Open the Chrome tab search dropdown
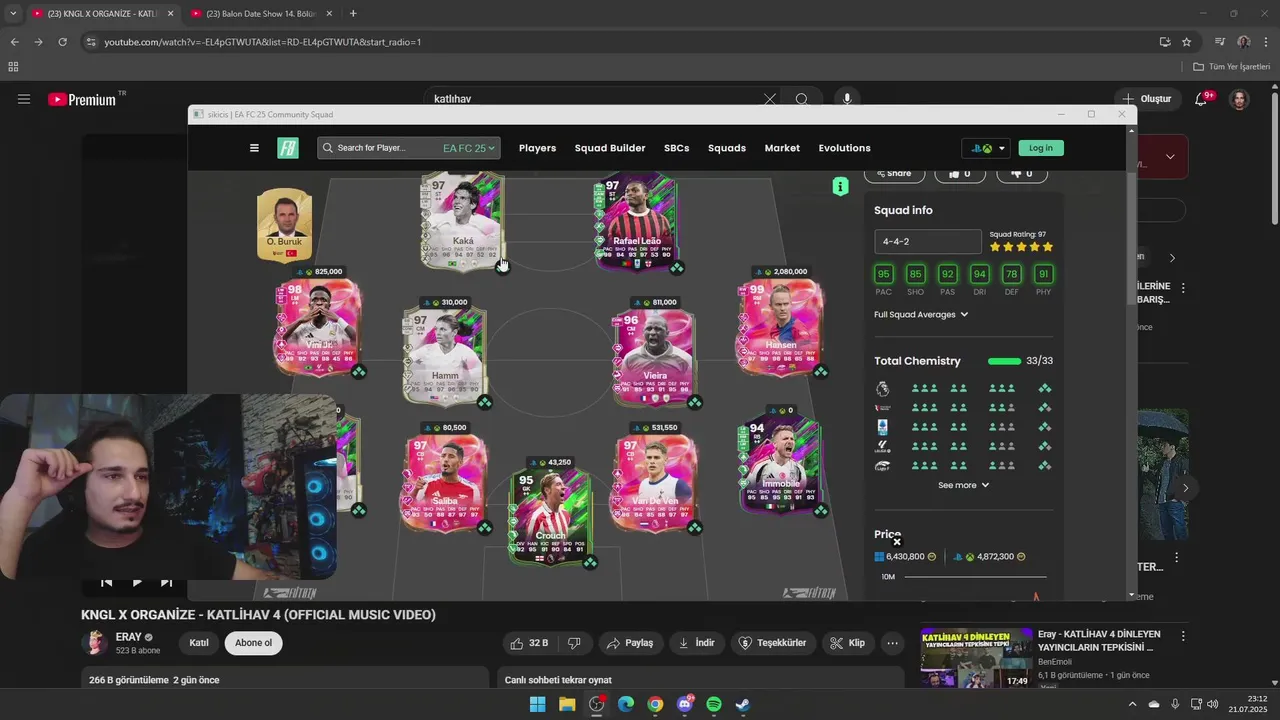Screen dimensions: 1280x720 pyautogui.click(x=12, y=13)
